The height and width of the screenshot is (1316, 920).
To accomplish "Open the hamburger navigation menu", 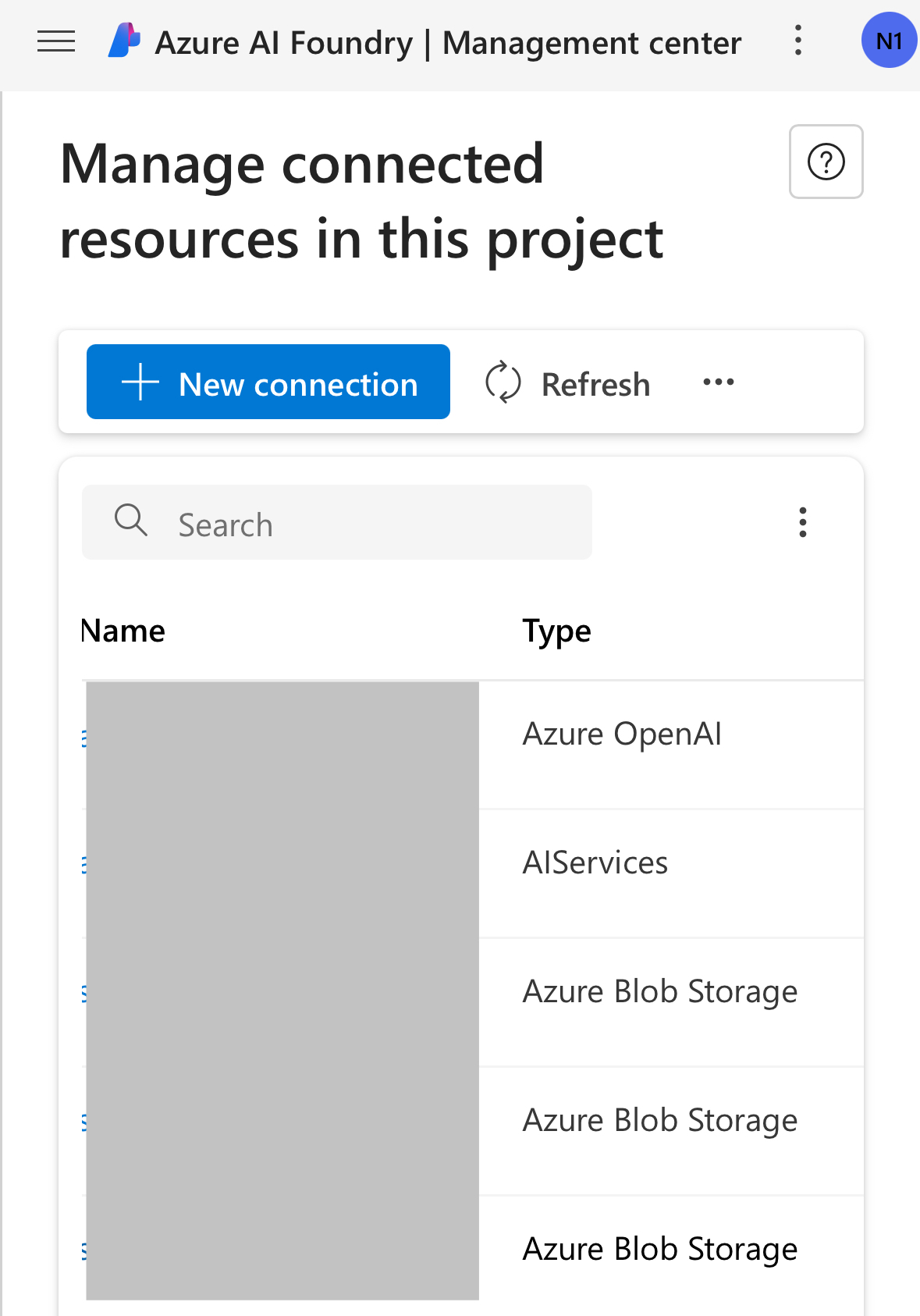I will tap(56, 41).
